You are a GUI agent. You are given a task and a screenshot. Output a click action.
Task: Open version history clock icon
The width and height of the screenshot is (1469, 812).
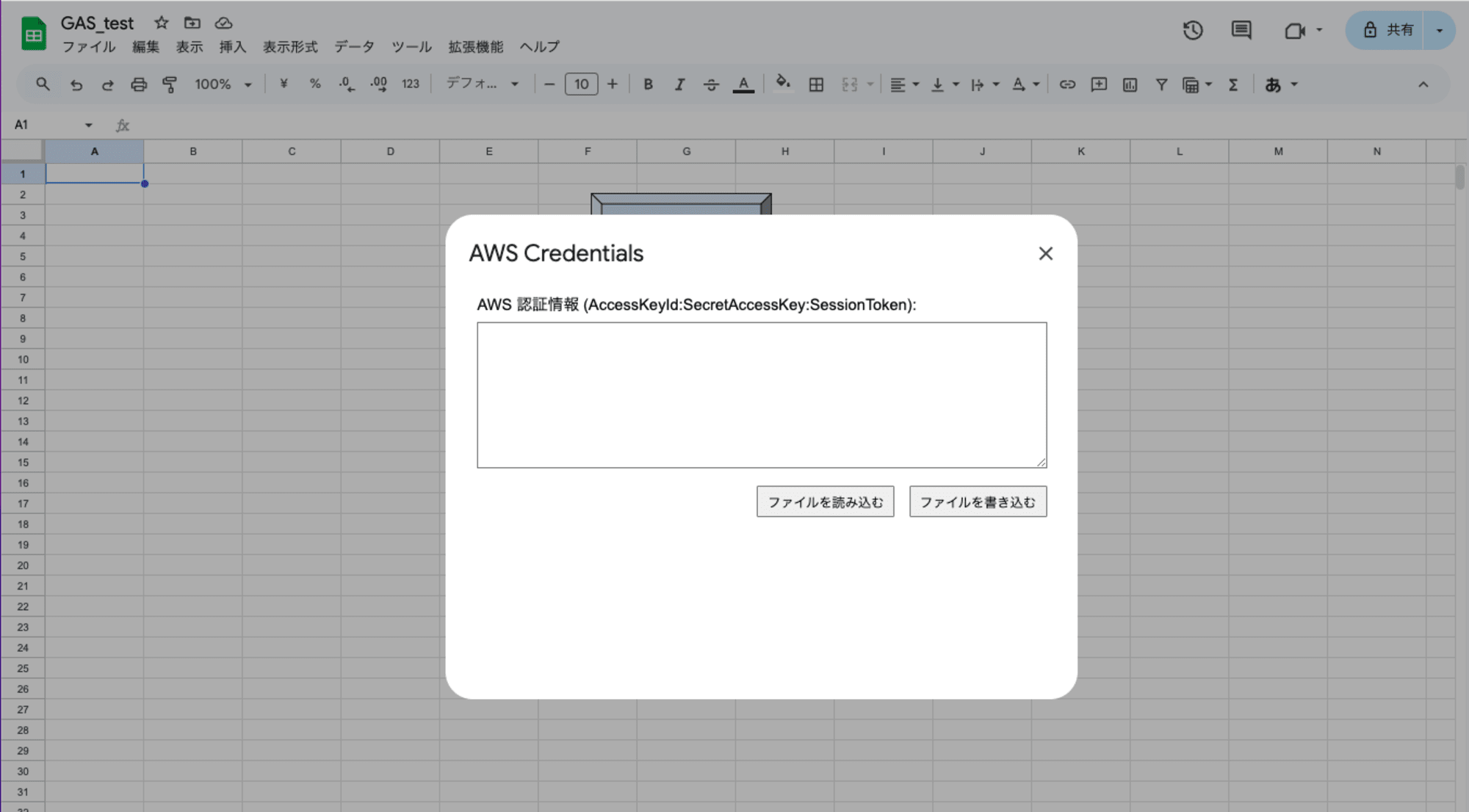[1193, 30]
